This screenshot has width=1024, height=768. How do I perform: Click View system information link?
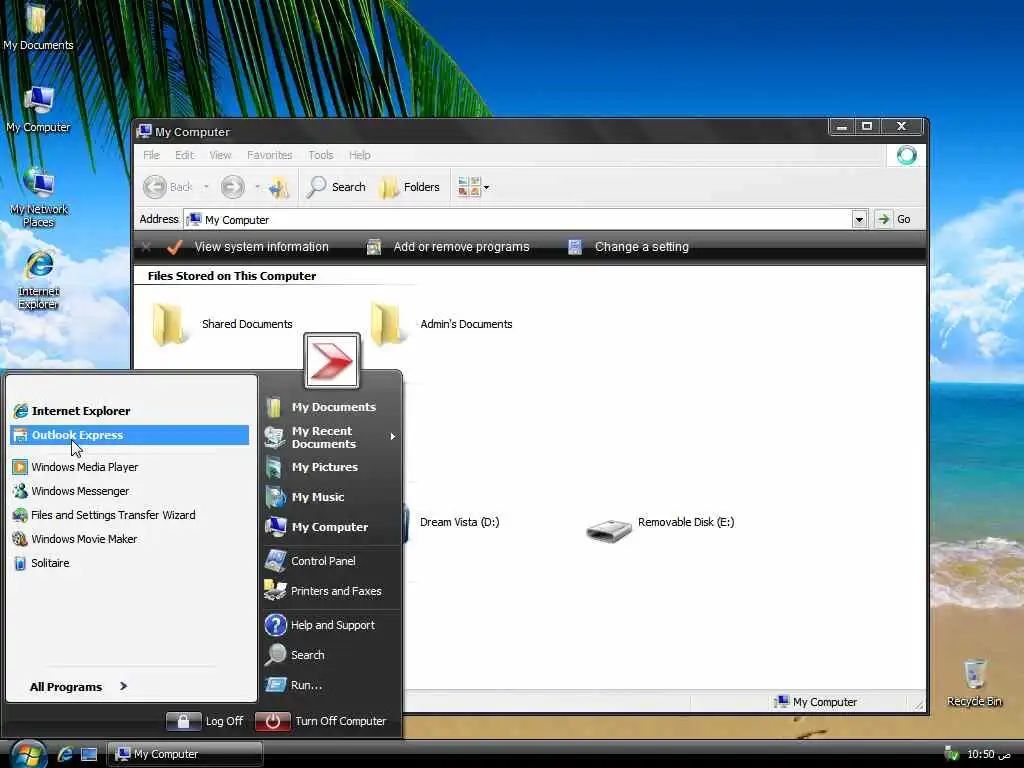[x=248, y=247]
